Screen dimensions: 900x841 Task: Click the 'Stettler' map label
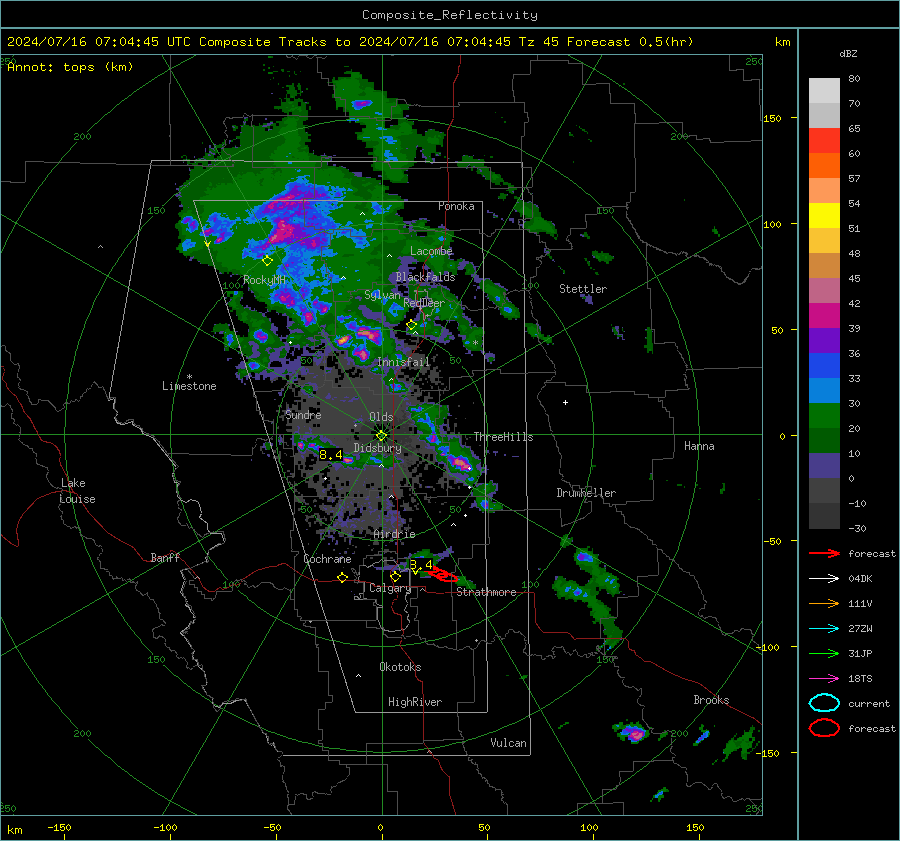tap(583, 289)
